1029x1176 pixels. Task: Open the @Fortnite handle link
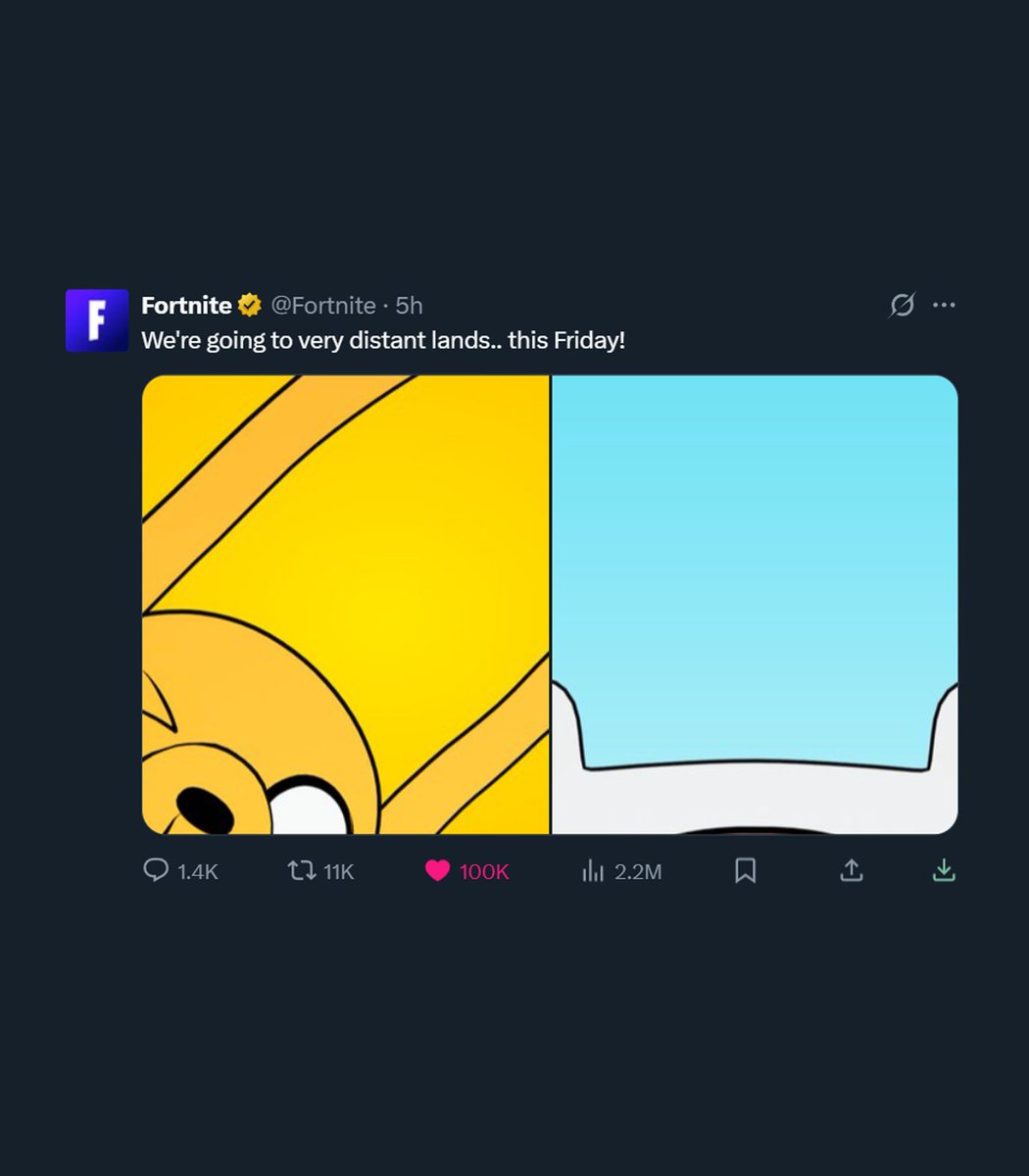[x=322, y=306]
